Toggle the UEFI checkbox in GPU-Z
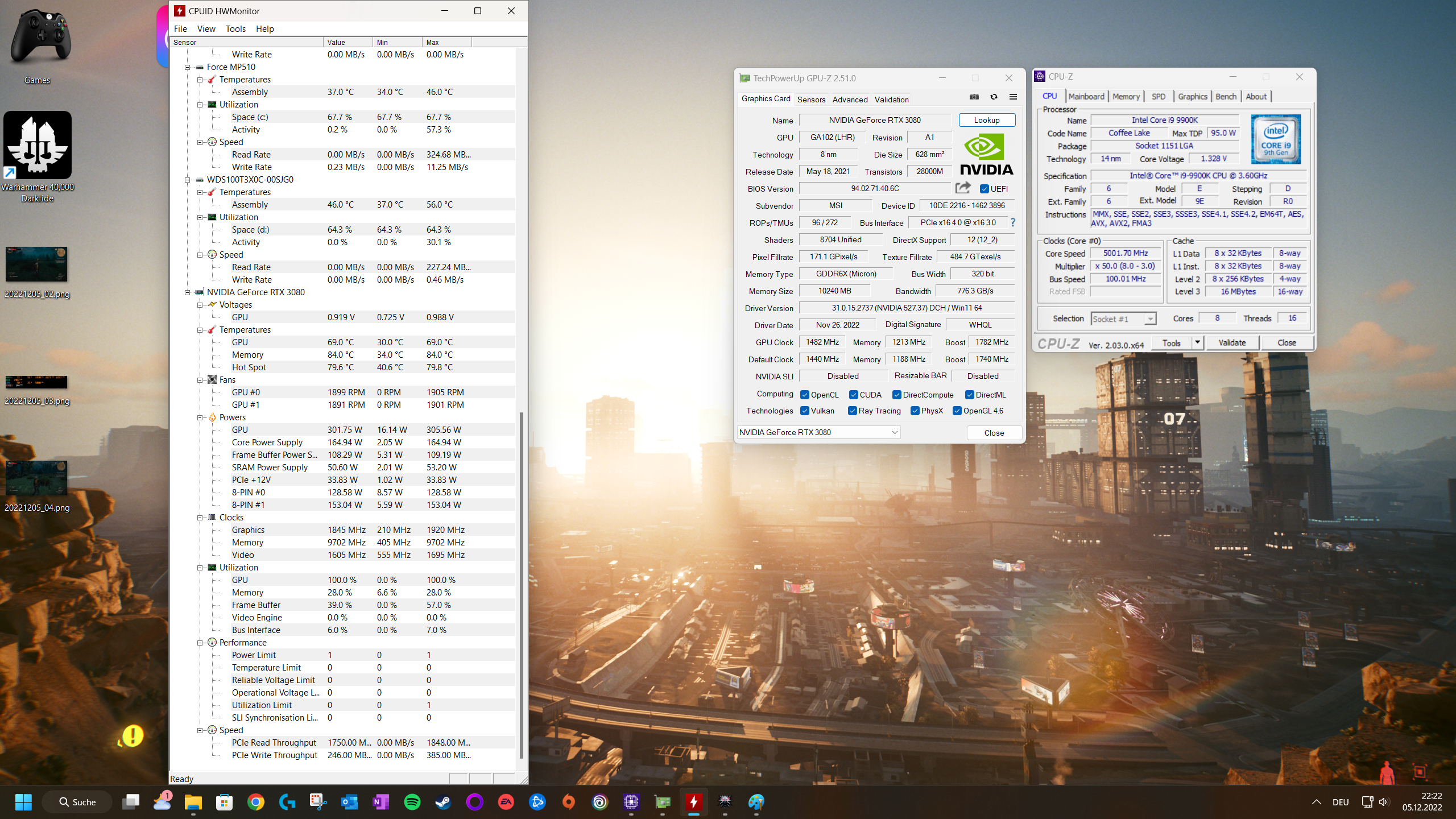1456x819 pixels. coord(985,189)
